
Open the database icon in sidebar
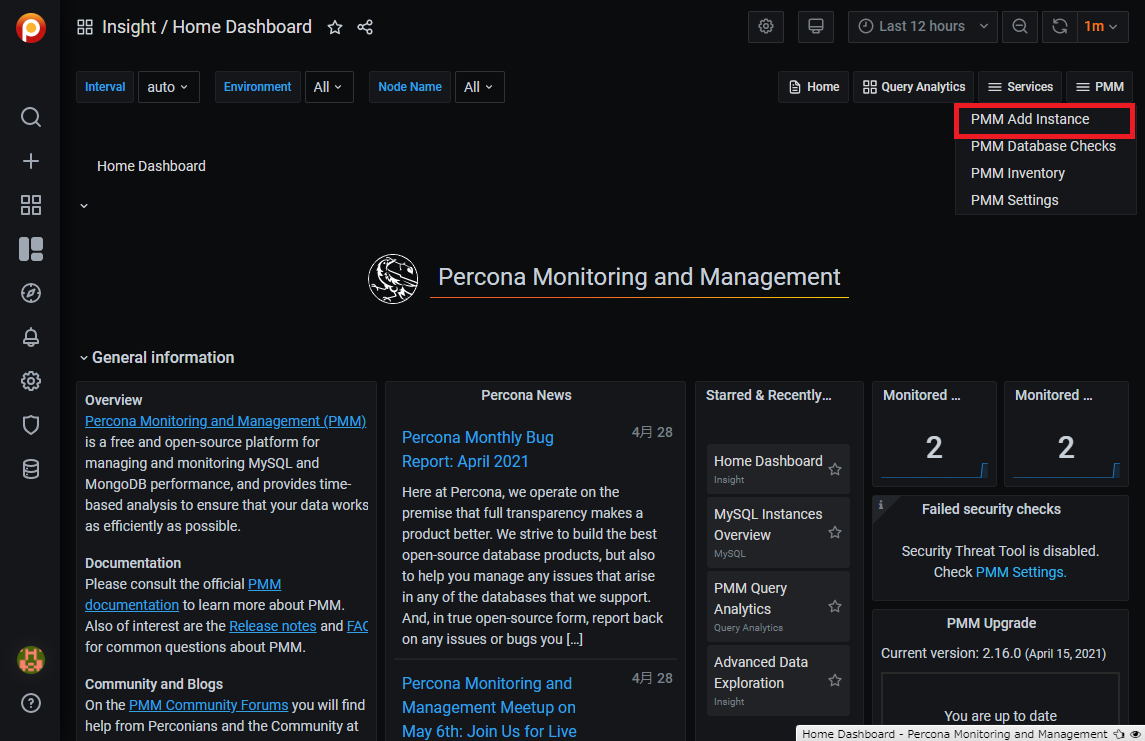[x=31, y=469]
